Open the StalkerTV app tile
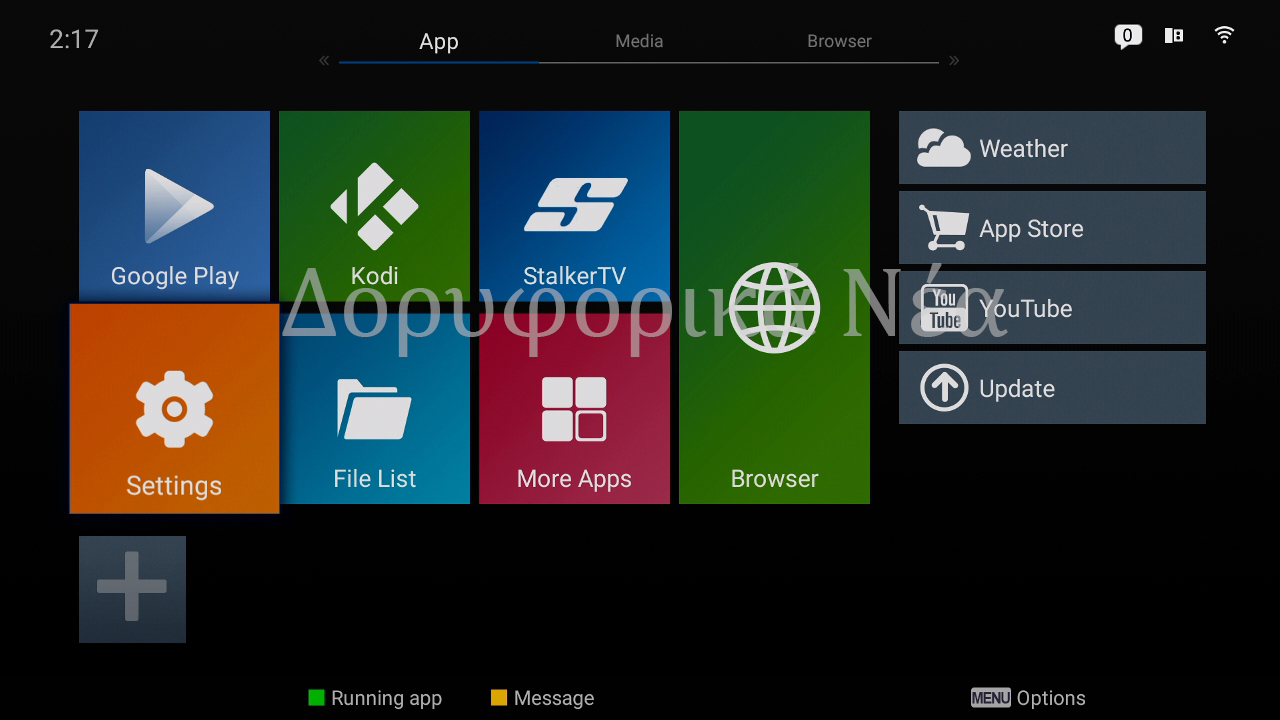The image size is (1280, 720). [574, 206]
